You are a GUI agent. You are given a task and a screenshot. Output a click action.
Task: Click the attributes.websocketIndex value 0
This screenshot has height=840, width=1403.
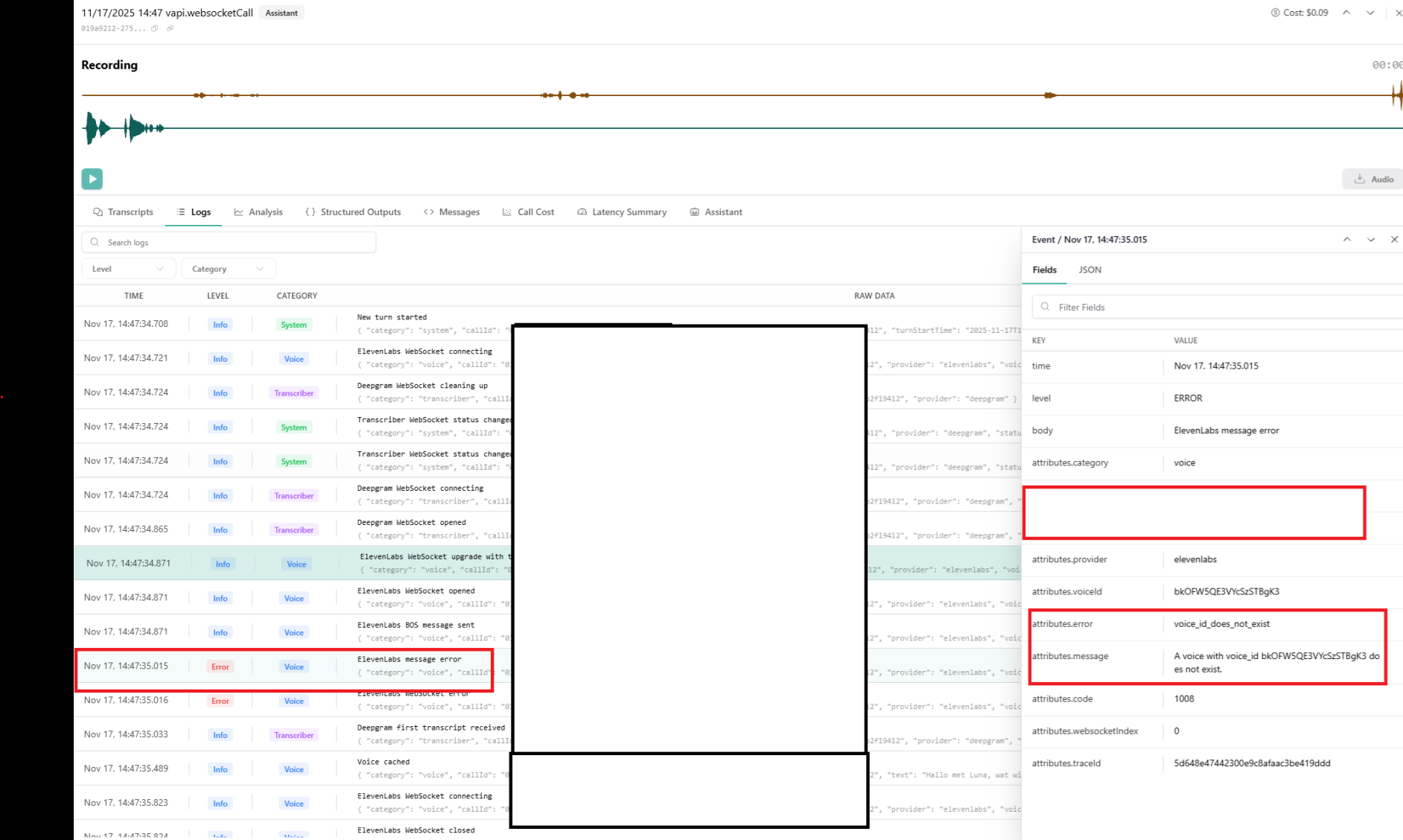pos(1177,731)
